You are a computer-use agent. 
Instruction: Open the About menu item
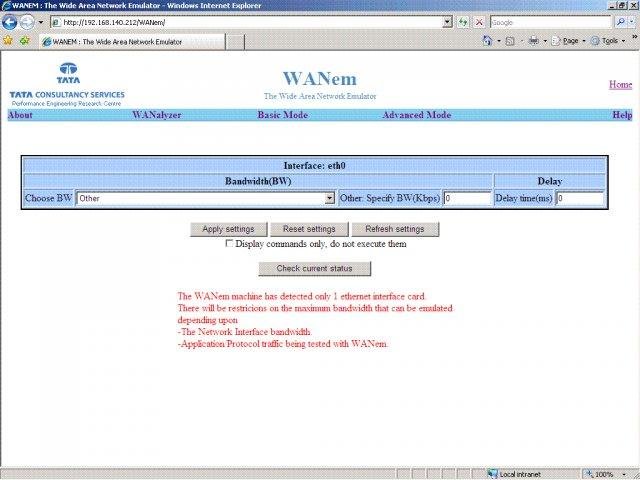point(20,115)
